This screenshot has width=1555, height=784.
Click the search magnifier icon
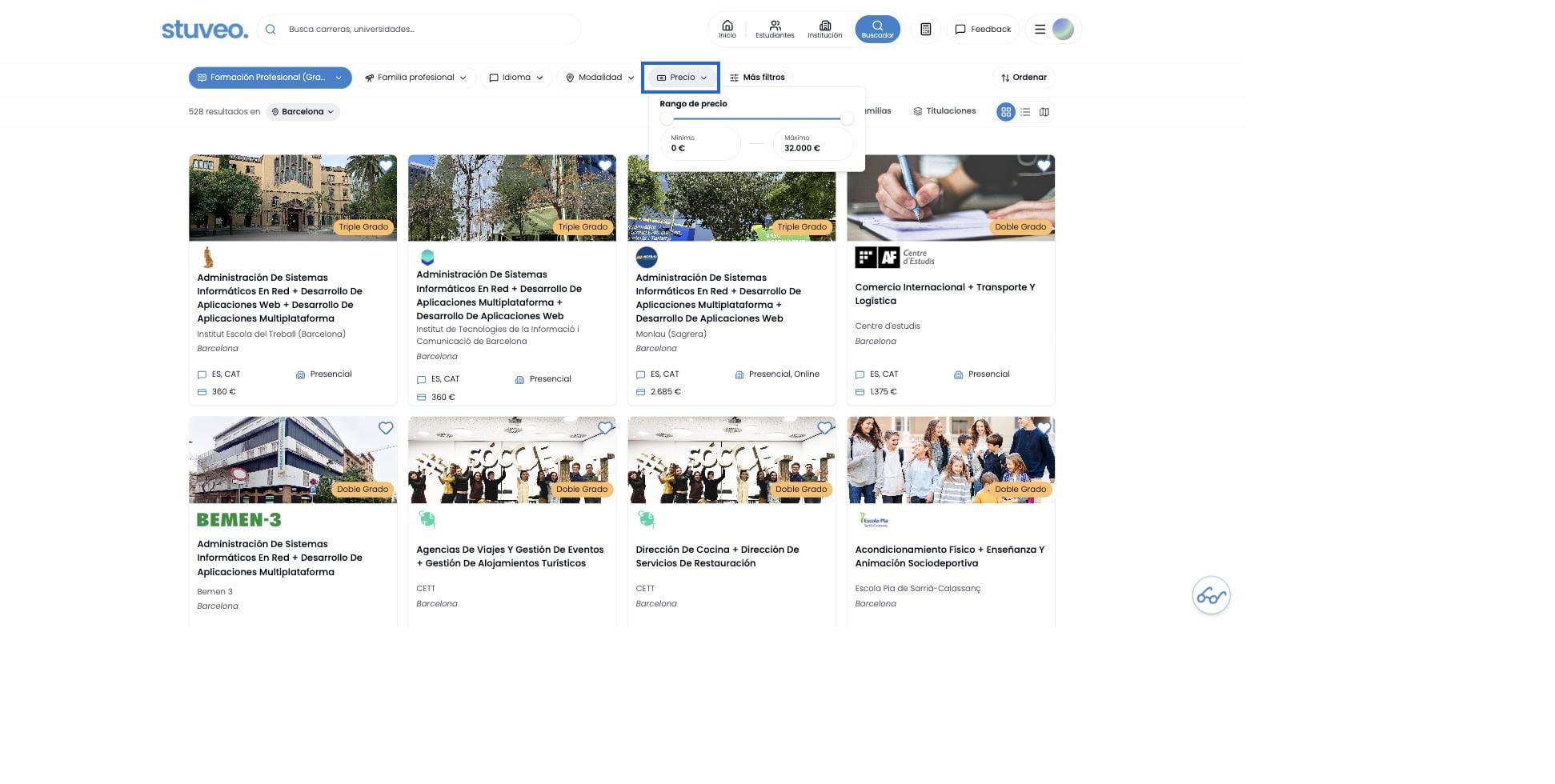coord(271,30)
